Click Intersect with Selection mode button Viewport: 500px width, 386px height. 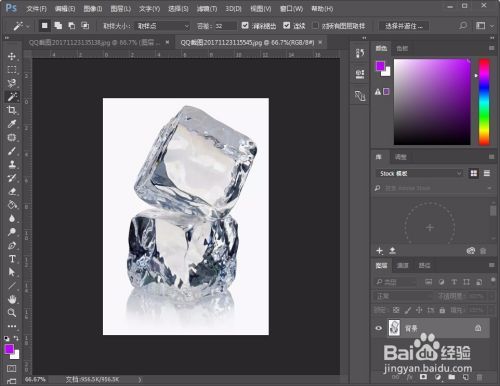point(85,26)
